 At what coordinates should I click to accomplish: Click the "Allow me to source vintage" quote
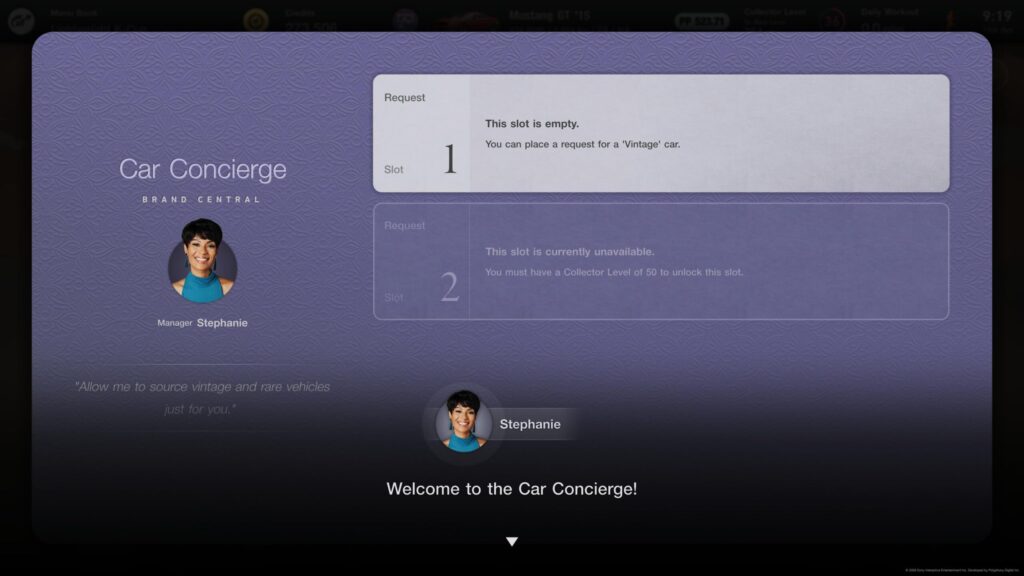click(202, 398)
